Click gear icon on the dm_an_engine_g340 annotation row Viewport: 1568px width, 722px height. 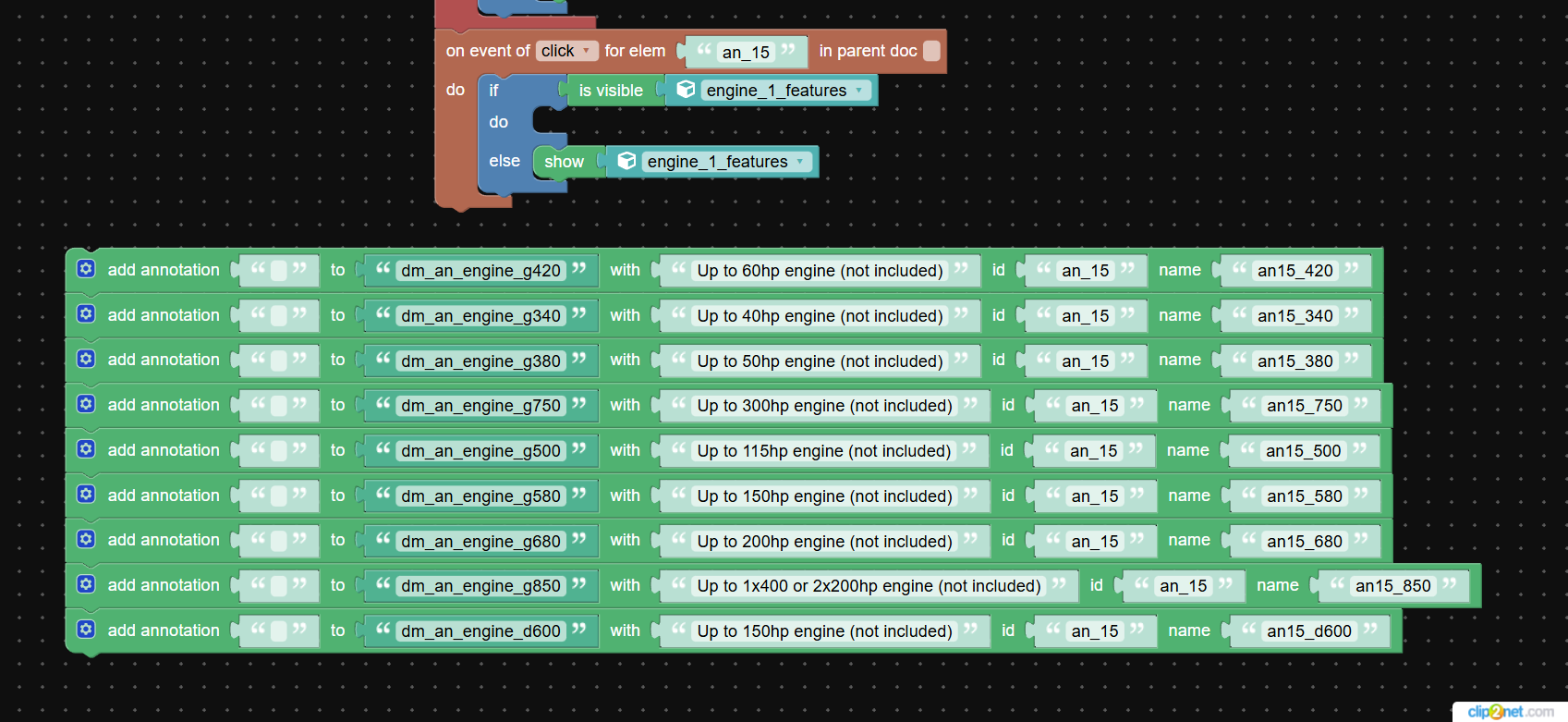[86, 314]
